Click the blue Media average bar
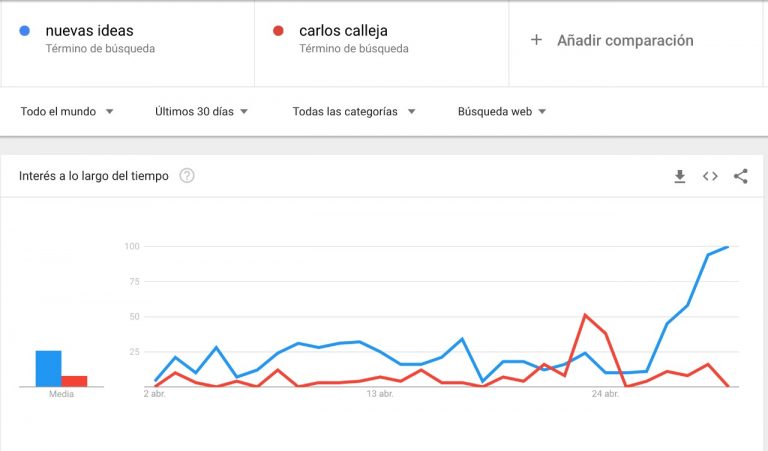This screenshot has height=451, width=768. coord(48,369)
